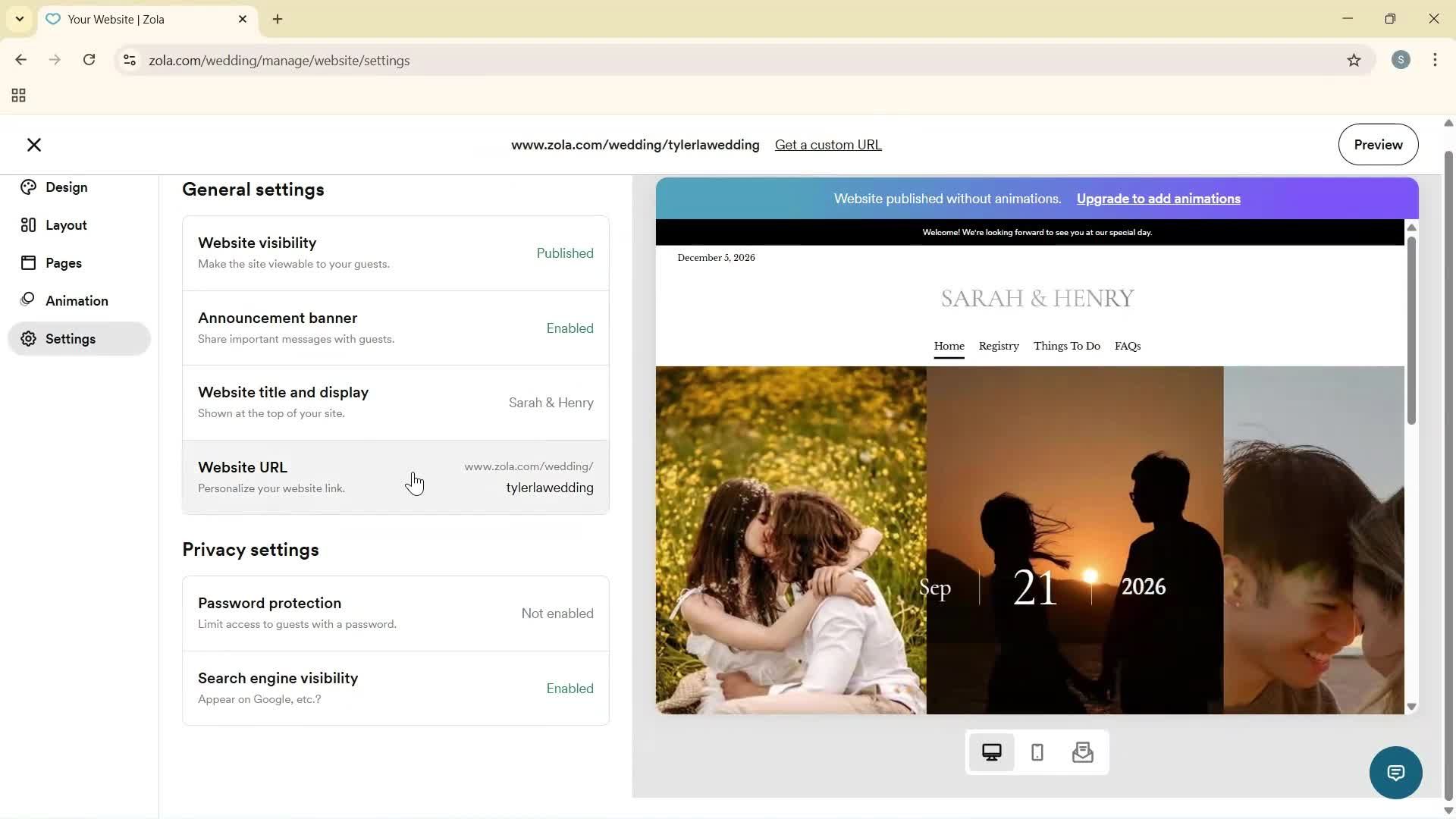Open the browser tab search dropdown
1456x819 pixels.
pyautogui.click(x=19, y=19)
